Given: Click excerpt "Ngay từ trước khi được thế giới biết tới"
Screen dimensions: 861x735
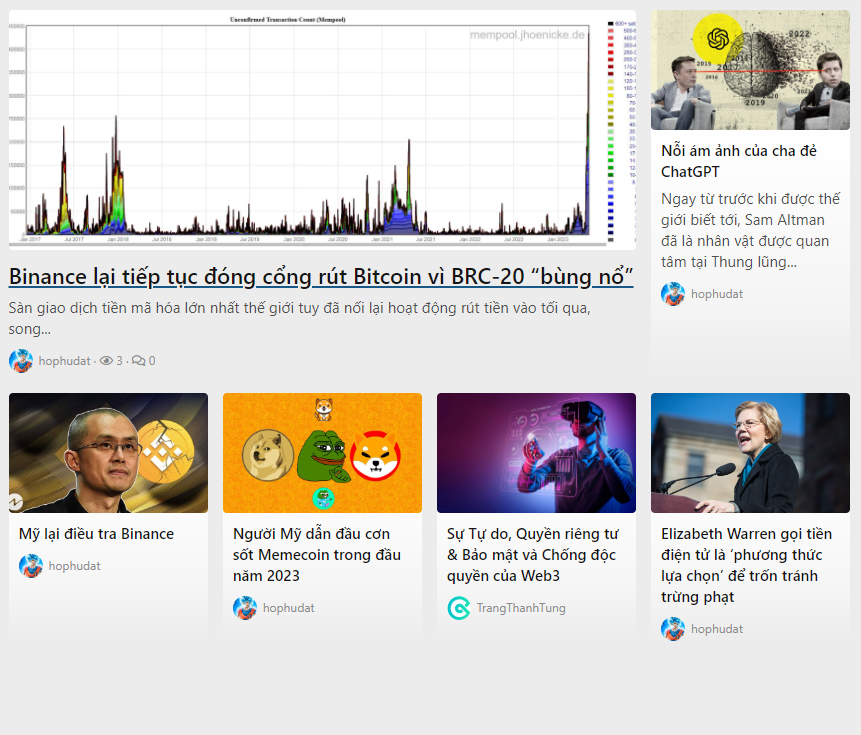Looking at the screenshot, I should [750, 230].
